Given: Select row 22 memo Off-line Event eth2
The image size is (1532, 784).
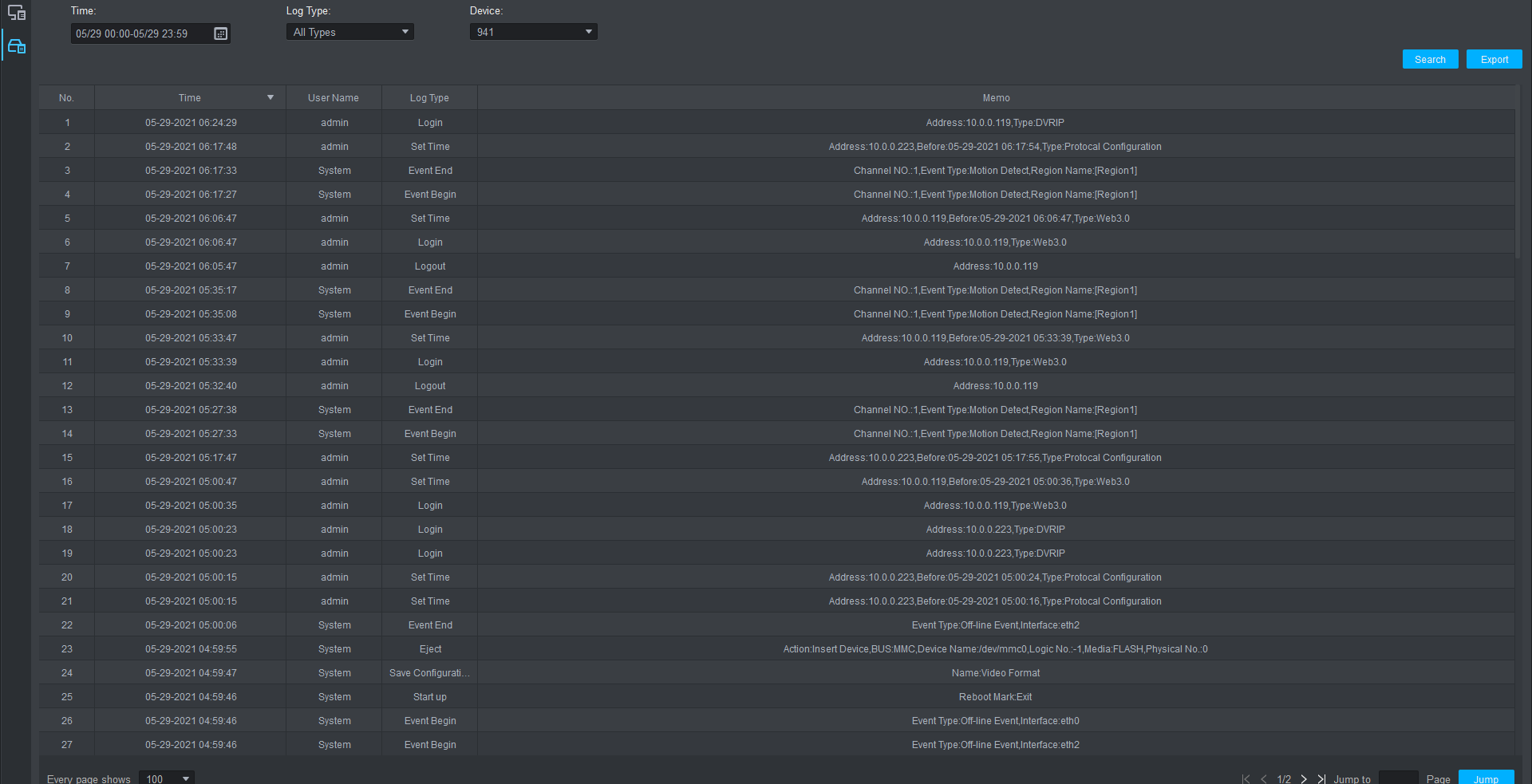Looking at the screenshot, I should [995, 624].
